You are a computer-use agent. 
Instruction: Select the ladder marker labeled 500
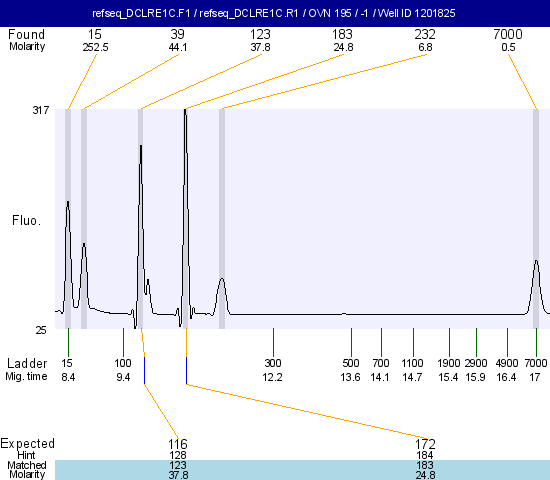(x=351, y=363)
